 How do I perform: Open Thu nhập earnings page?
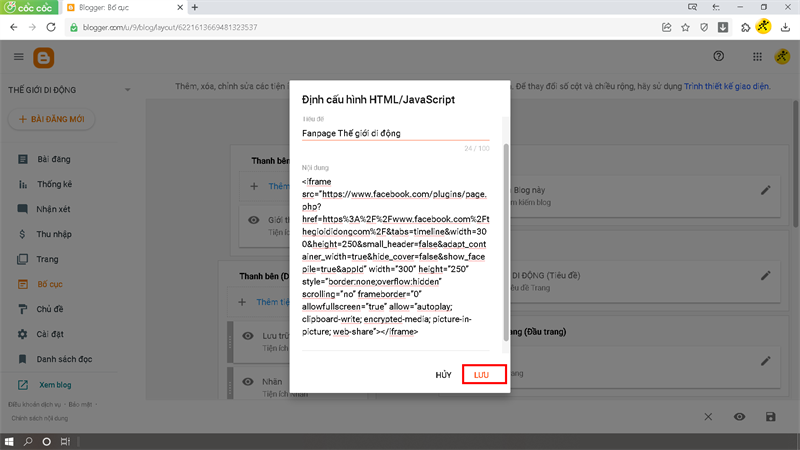tap(54, 234)
